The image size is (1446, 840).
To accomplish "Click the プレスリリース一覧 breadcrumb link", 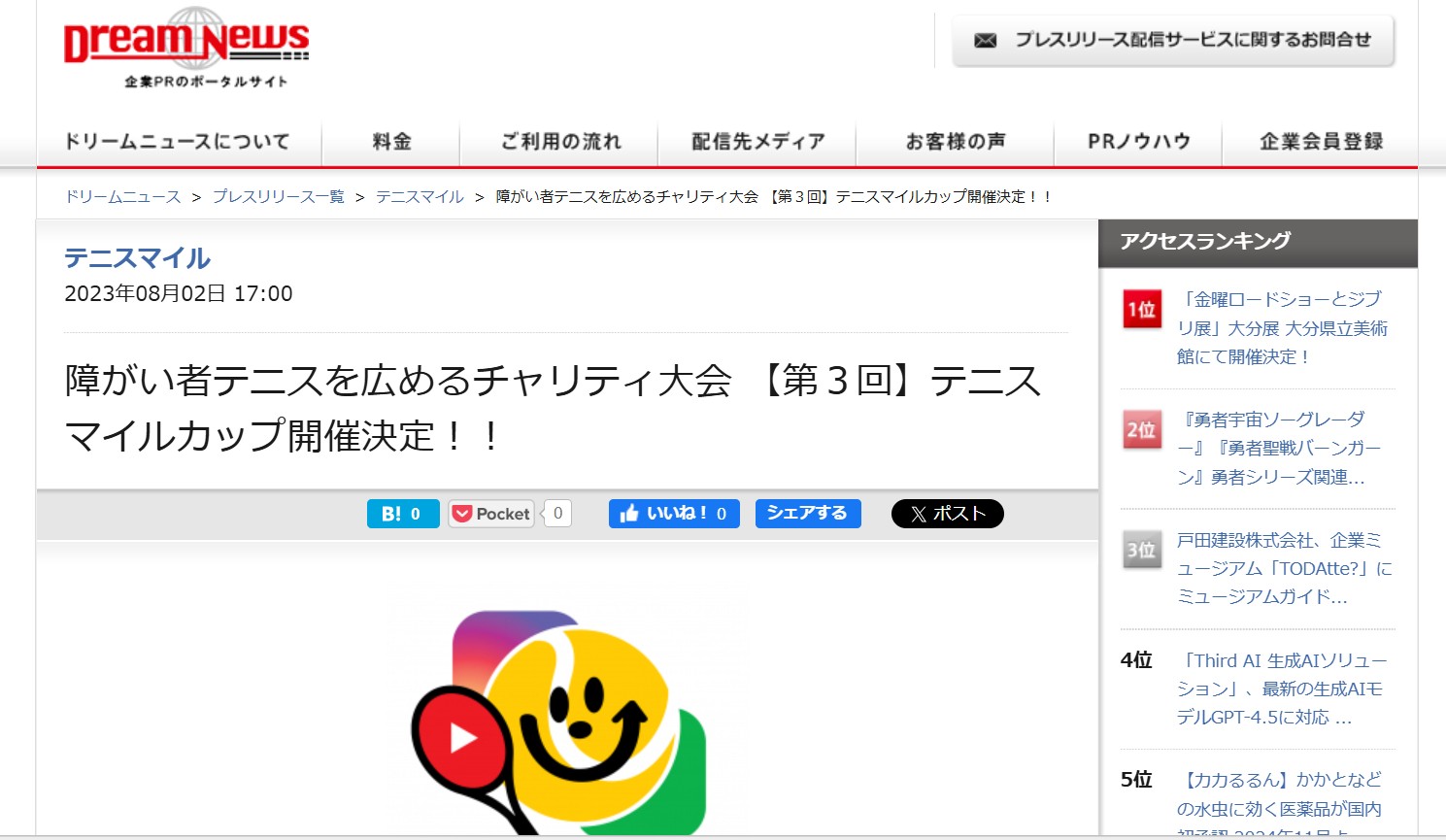I will pos(278,197).
